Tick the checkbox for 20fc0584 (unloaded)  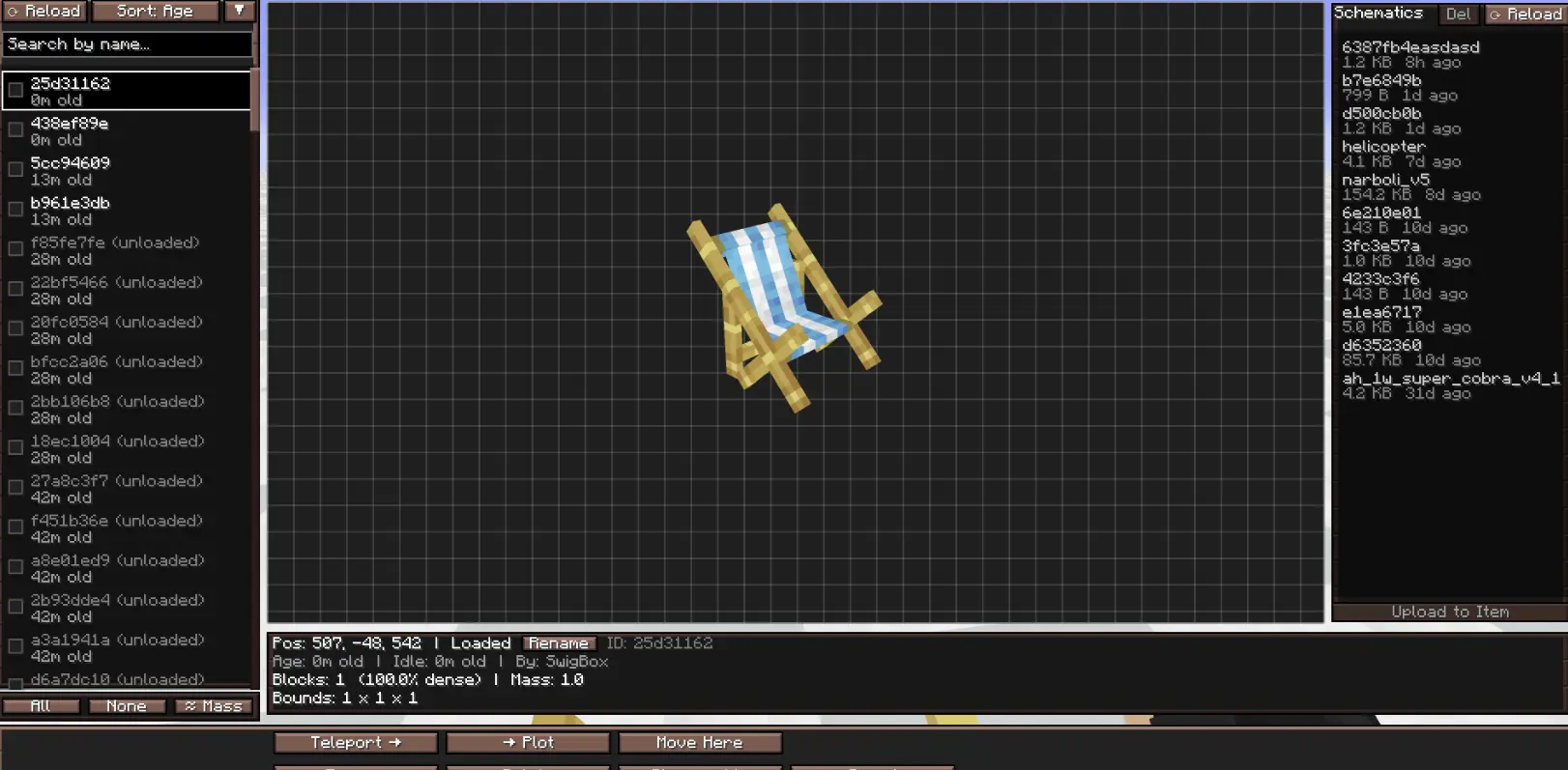point(15,328)
